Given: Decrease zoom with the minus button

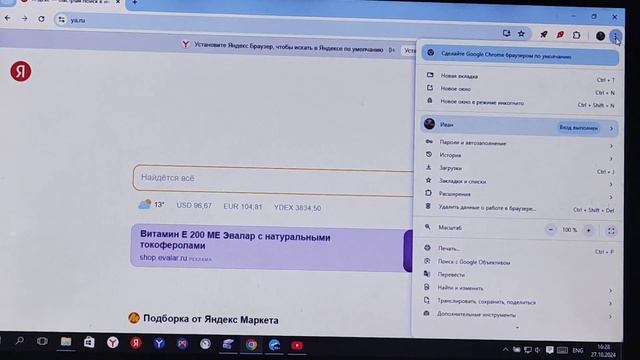Looking at the screenshot, I should [550, 230].
